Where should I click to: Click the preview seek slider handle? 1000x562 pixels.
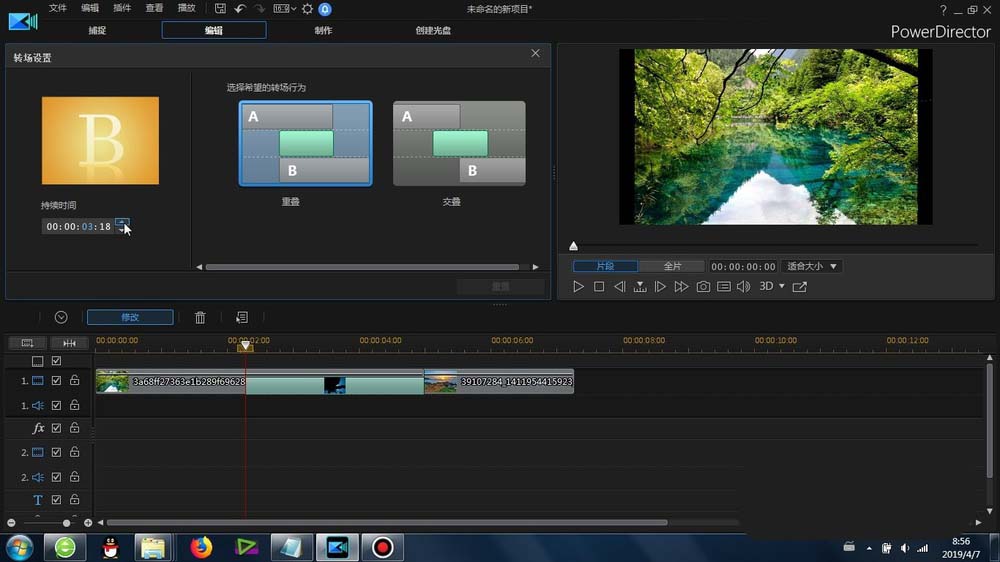pyautogui.click(x=573, y=246)
